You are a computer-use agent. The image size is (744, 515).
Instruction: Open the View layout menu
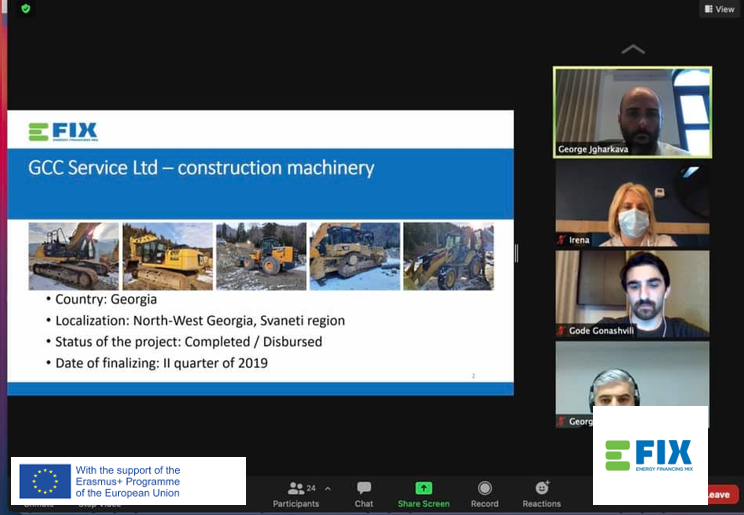click(x=719, y=9)
